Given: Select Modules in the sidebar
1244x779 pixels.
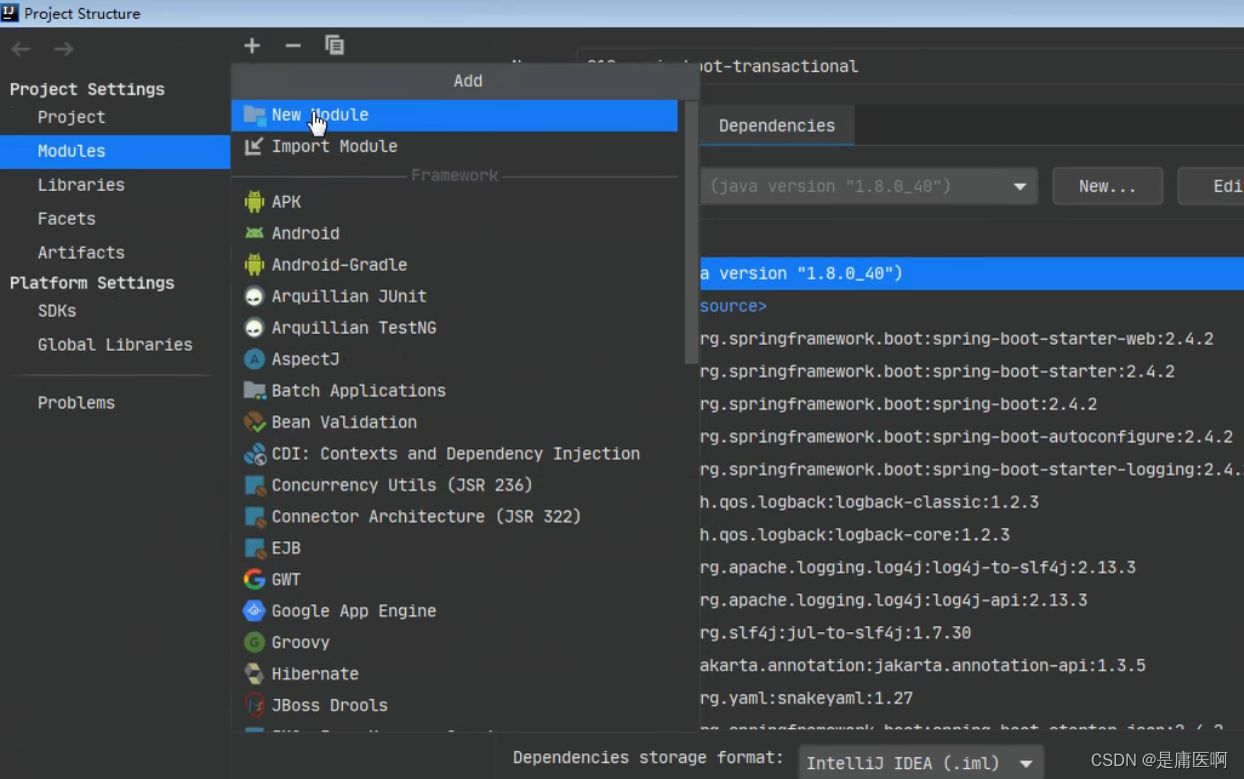Looking at the screenshot, I should coord(115,151).
